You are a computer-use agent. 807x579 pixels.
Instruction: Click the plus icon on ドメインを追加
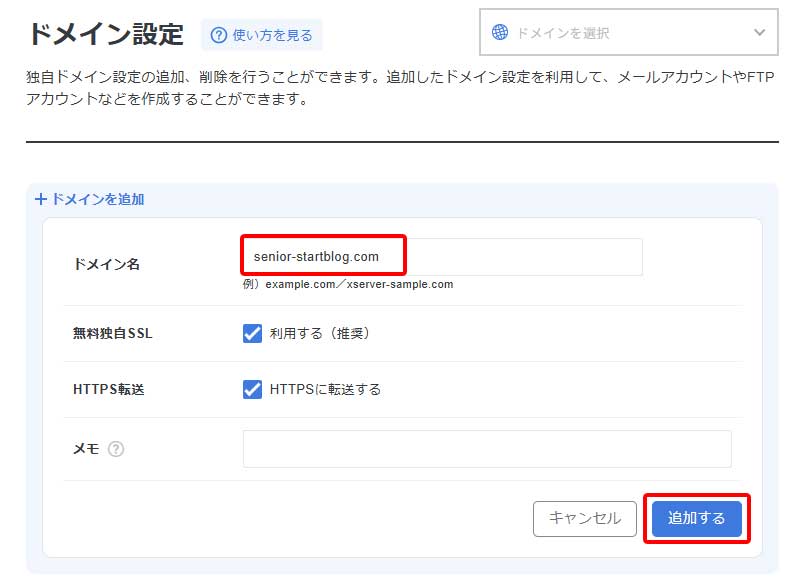click(39, 199)
